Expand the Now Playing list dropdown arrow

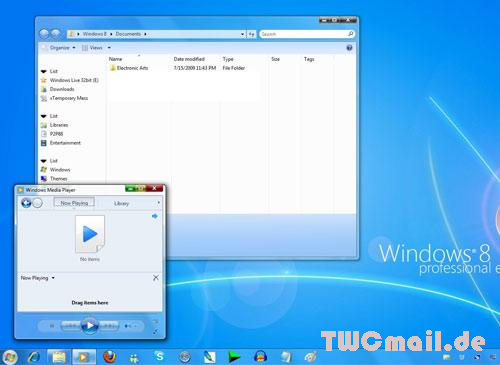pyautogui.click(x=53, y=278)
